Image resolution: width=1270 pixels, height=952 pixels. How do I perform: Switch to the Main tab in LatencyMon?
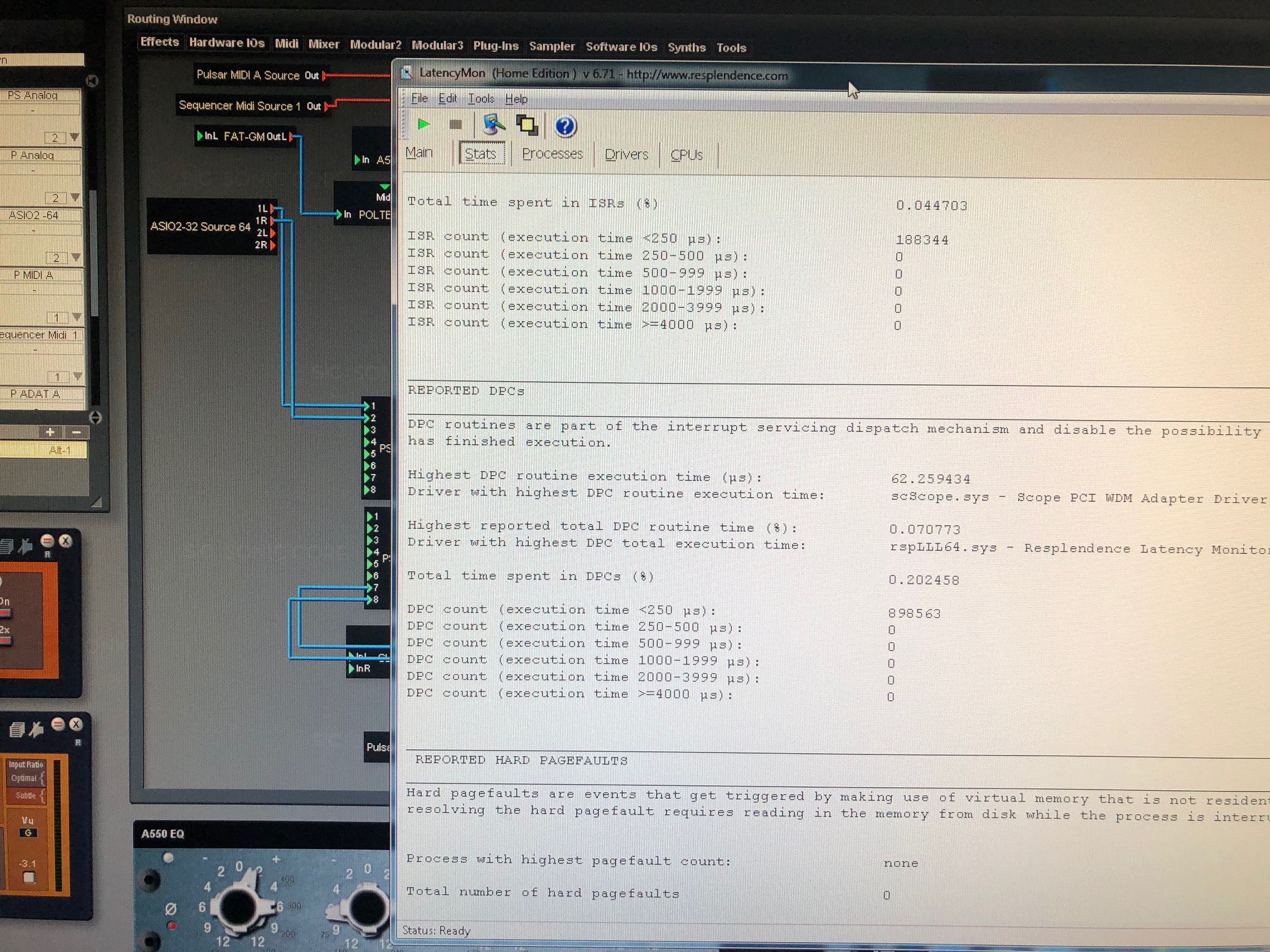[x=419, y=152]
